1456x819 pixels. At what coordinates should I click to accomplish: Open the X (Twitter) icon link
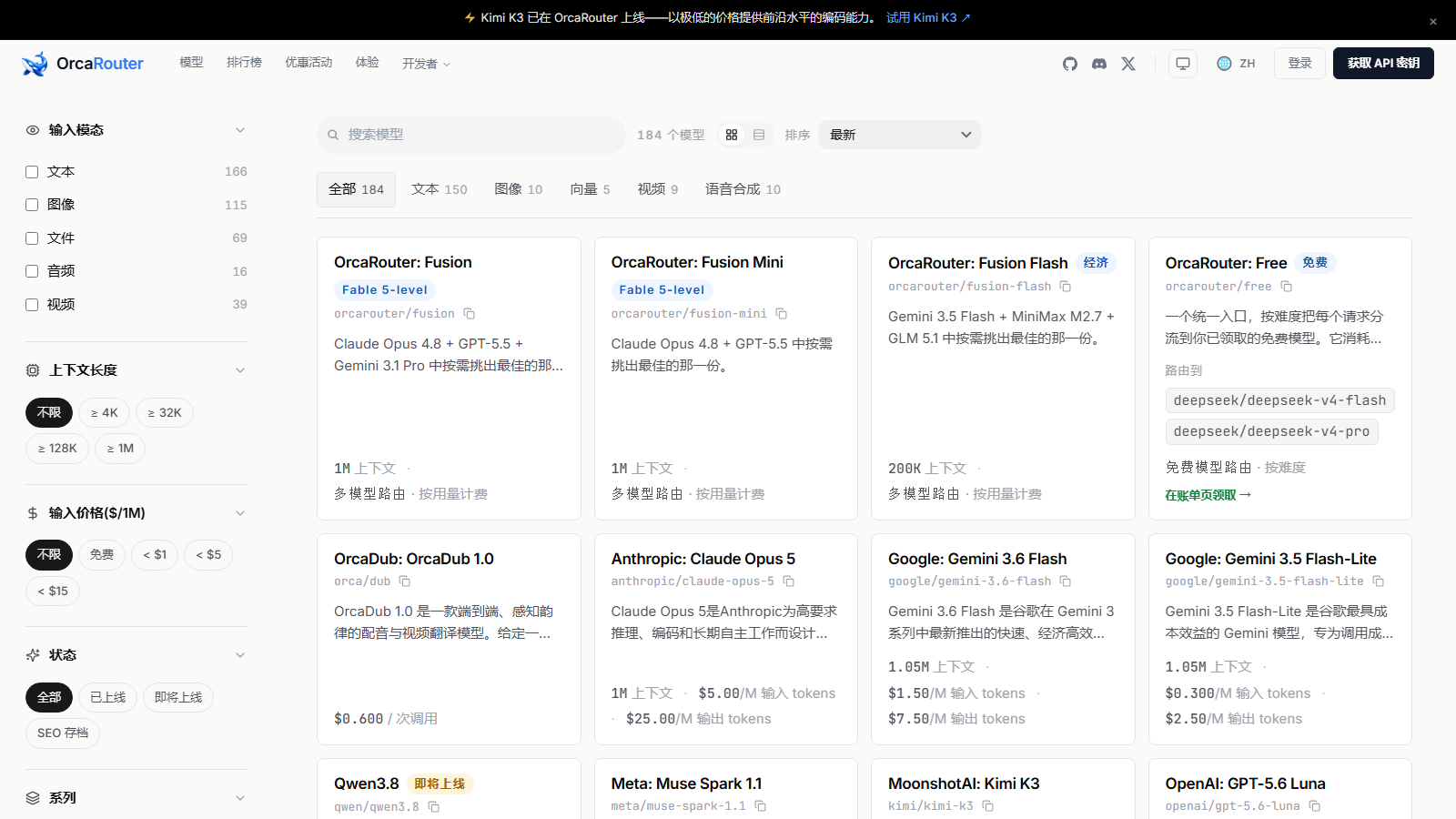click(x=1128, y=64)
